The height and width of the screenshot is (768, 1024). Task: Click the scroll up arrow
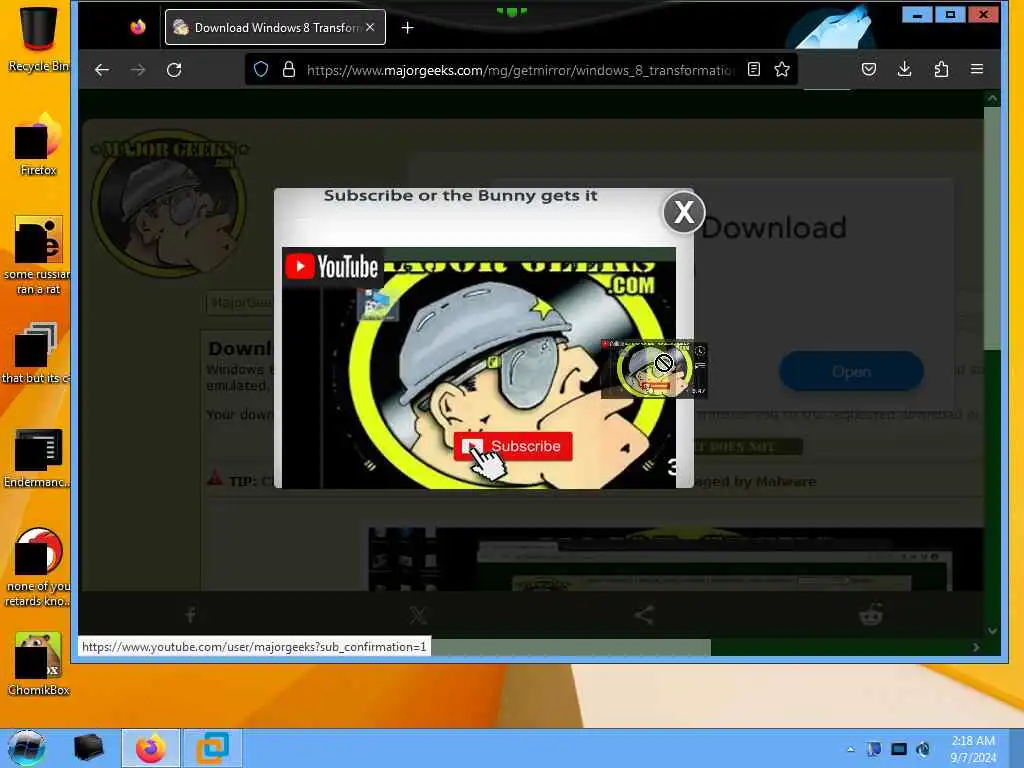[x=992, y=99]
